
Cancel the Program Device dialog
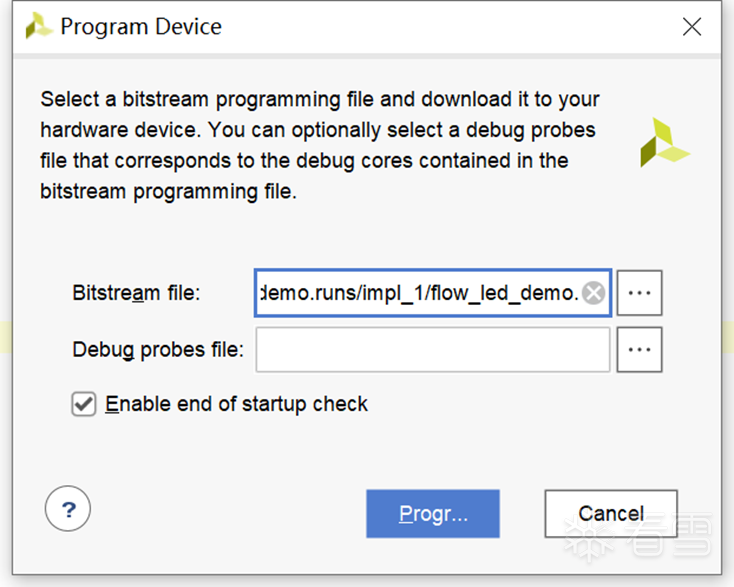pos(610,514)
